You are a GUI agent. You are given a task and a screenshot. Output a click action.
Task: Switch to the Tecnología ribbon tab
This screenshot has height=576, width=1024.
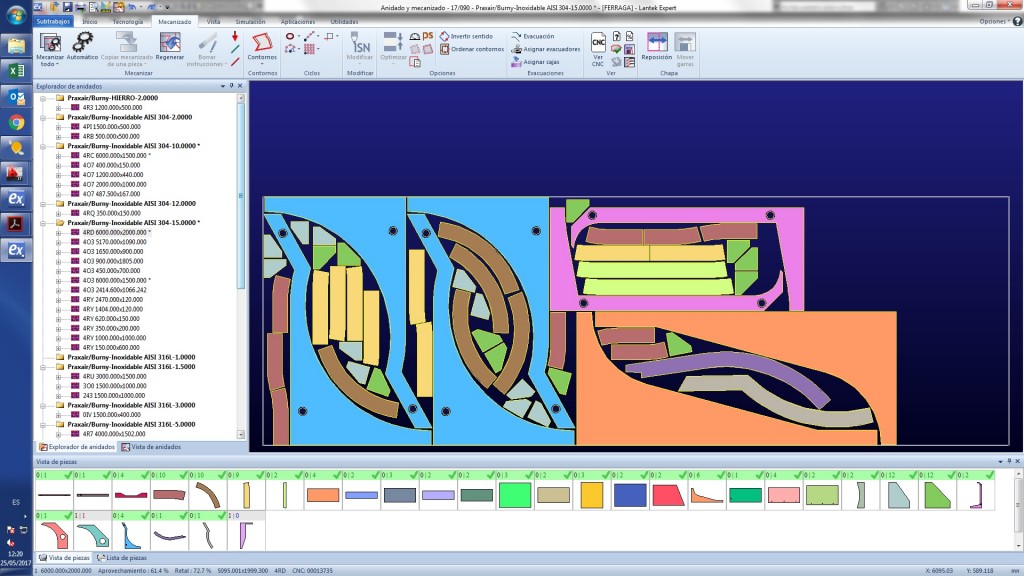pos(127,22)
